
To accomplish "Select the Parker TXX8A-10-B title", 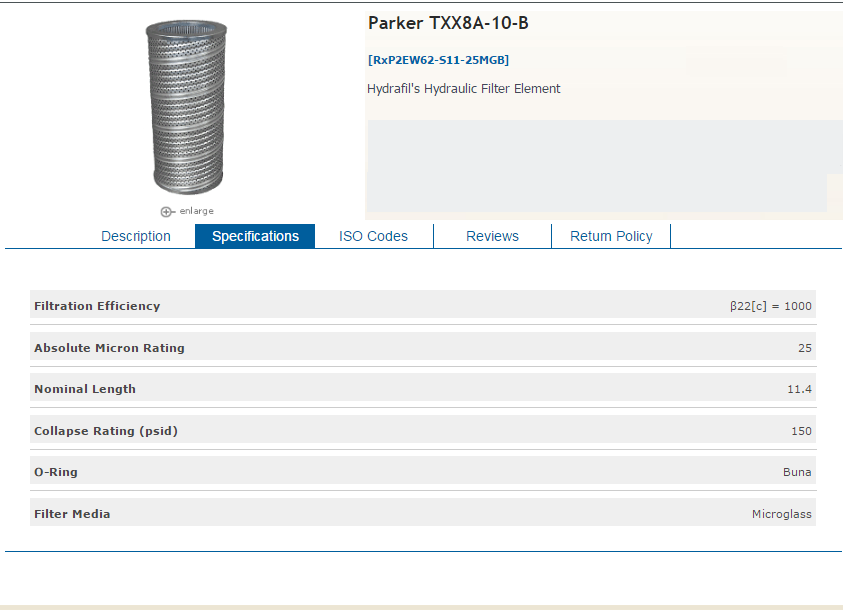I will 448,23.
